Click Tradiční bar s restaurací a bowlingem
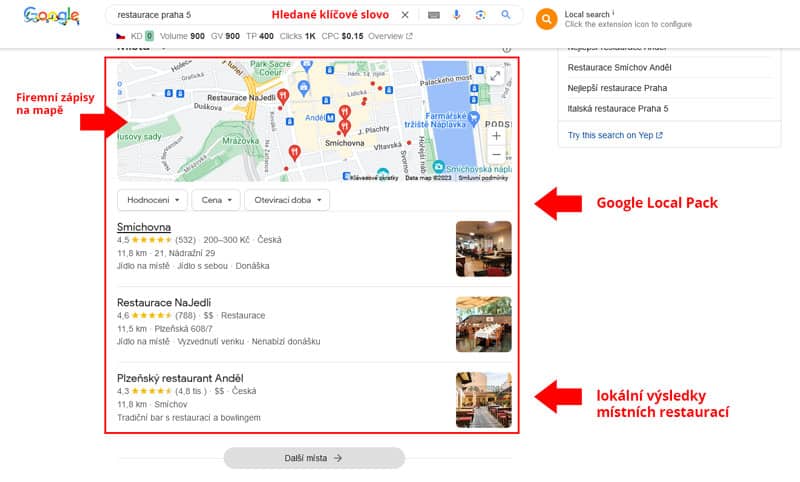This screenshot has height=482, width=800. pyautogui.click(x=189, y=418)
